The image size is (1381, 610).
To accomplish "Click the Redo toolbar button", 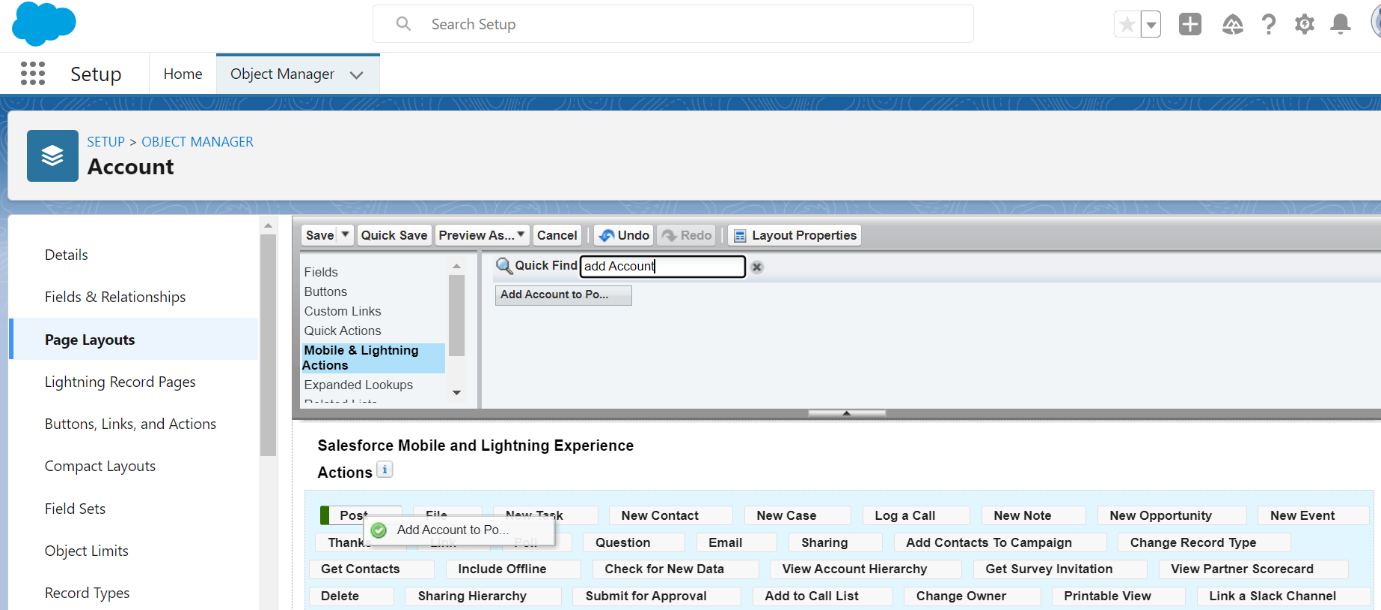I will 686,235.
